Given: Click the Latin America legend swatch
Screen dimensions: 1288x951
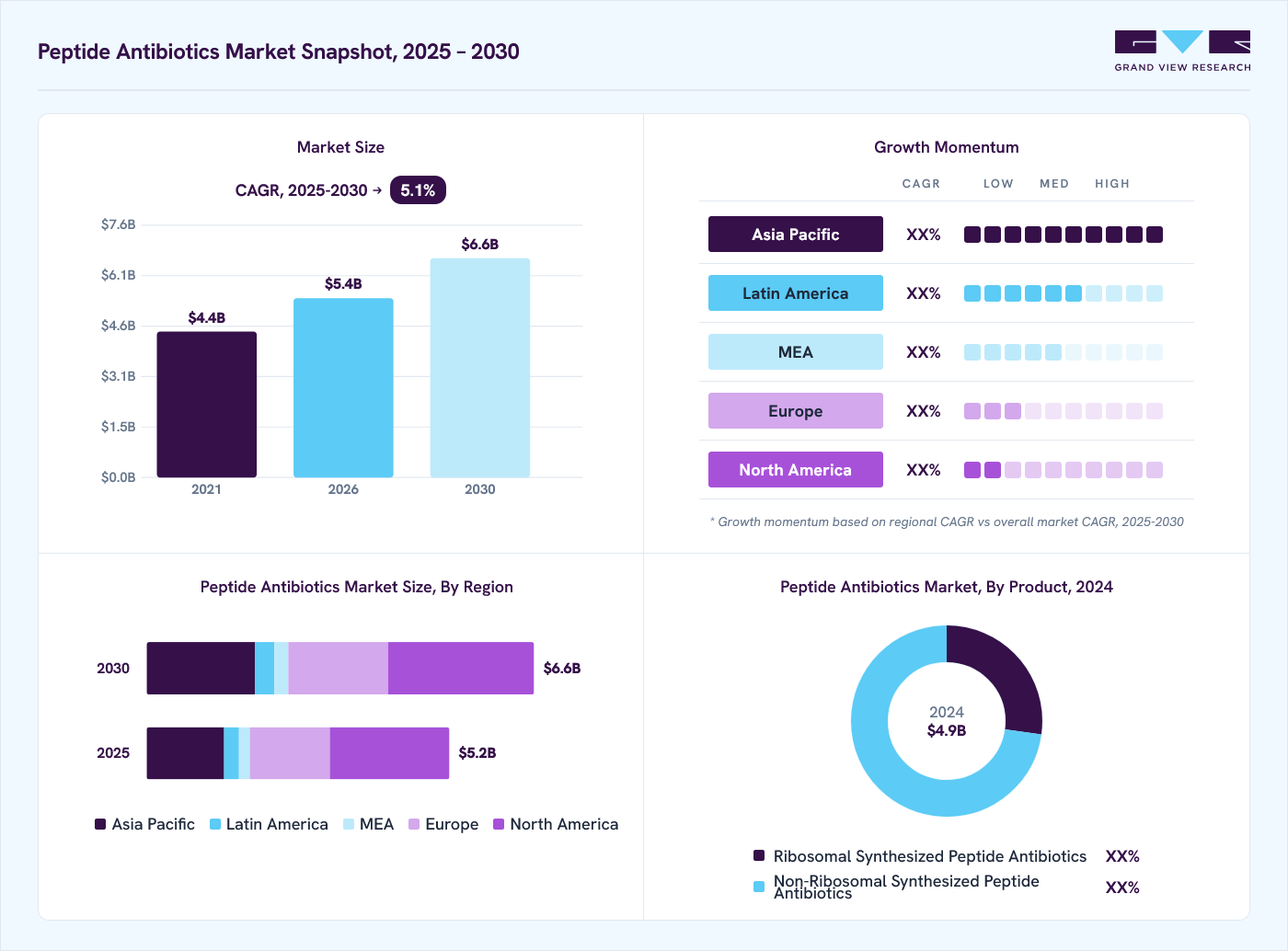Looking at the screenshot, I should (215, 824).
